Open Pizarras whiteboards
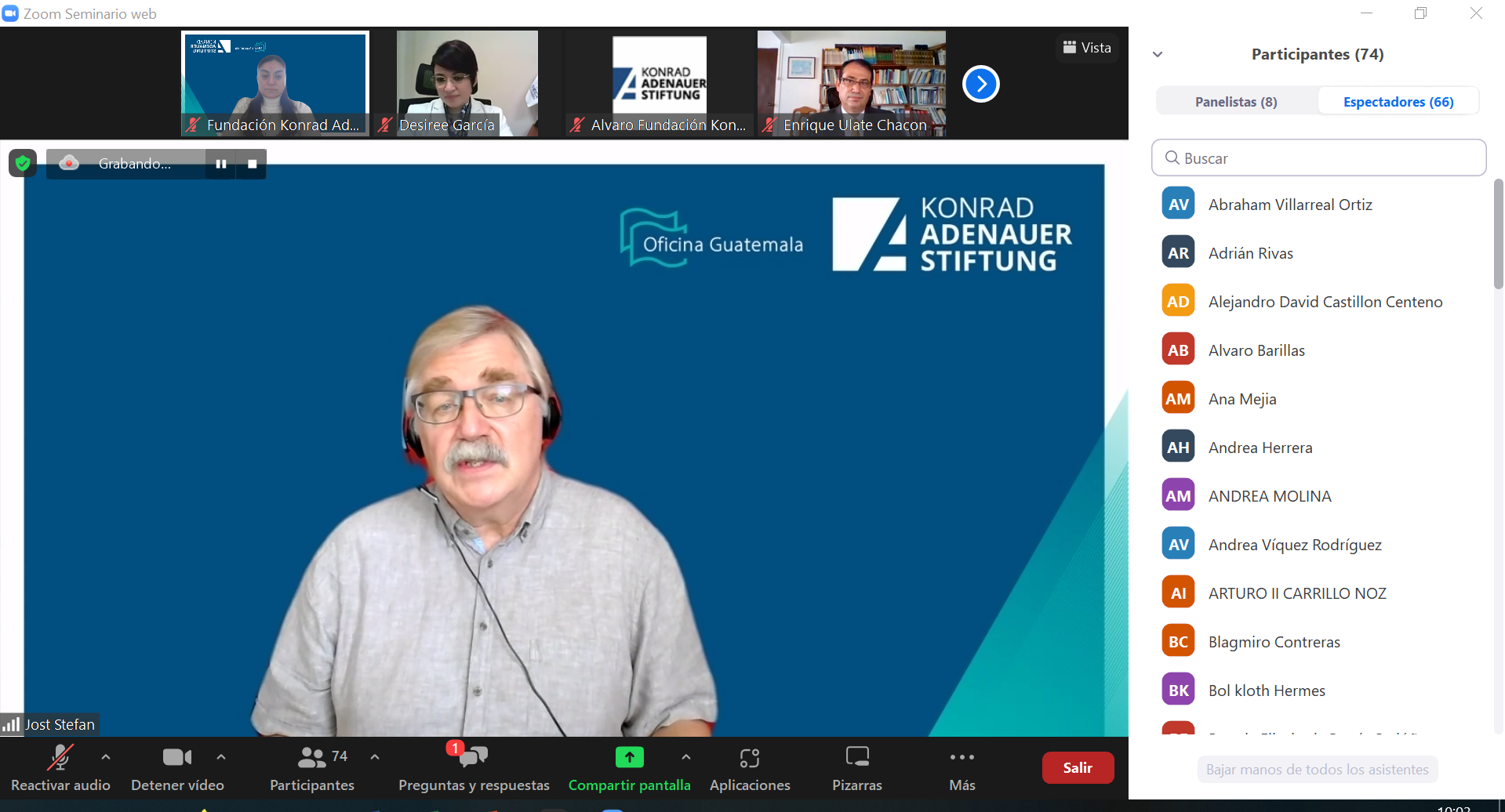The height and width of the screenshot is (812, 1505). coord(856,758)
